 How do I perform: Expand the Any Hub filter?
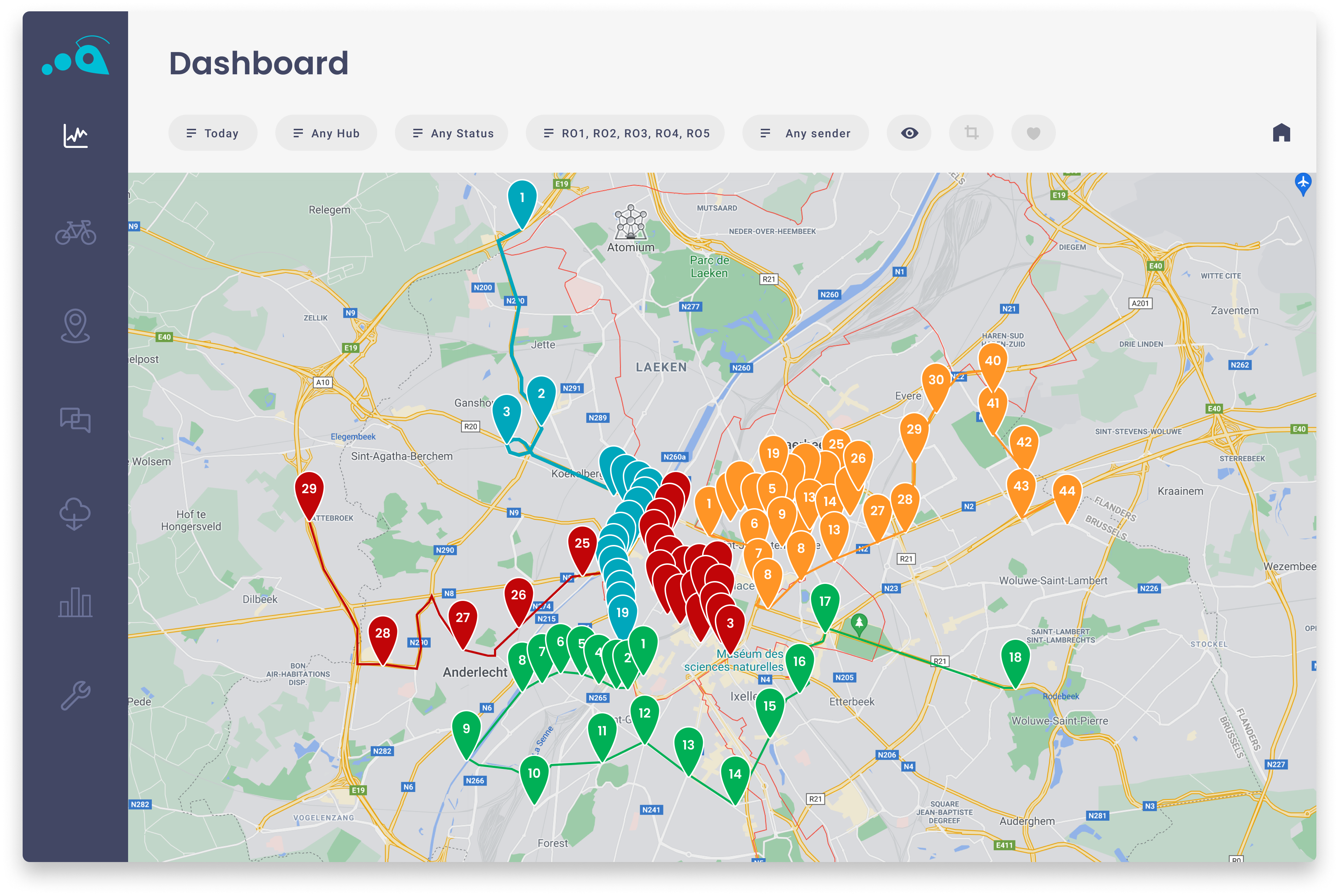tap(326, 133)
